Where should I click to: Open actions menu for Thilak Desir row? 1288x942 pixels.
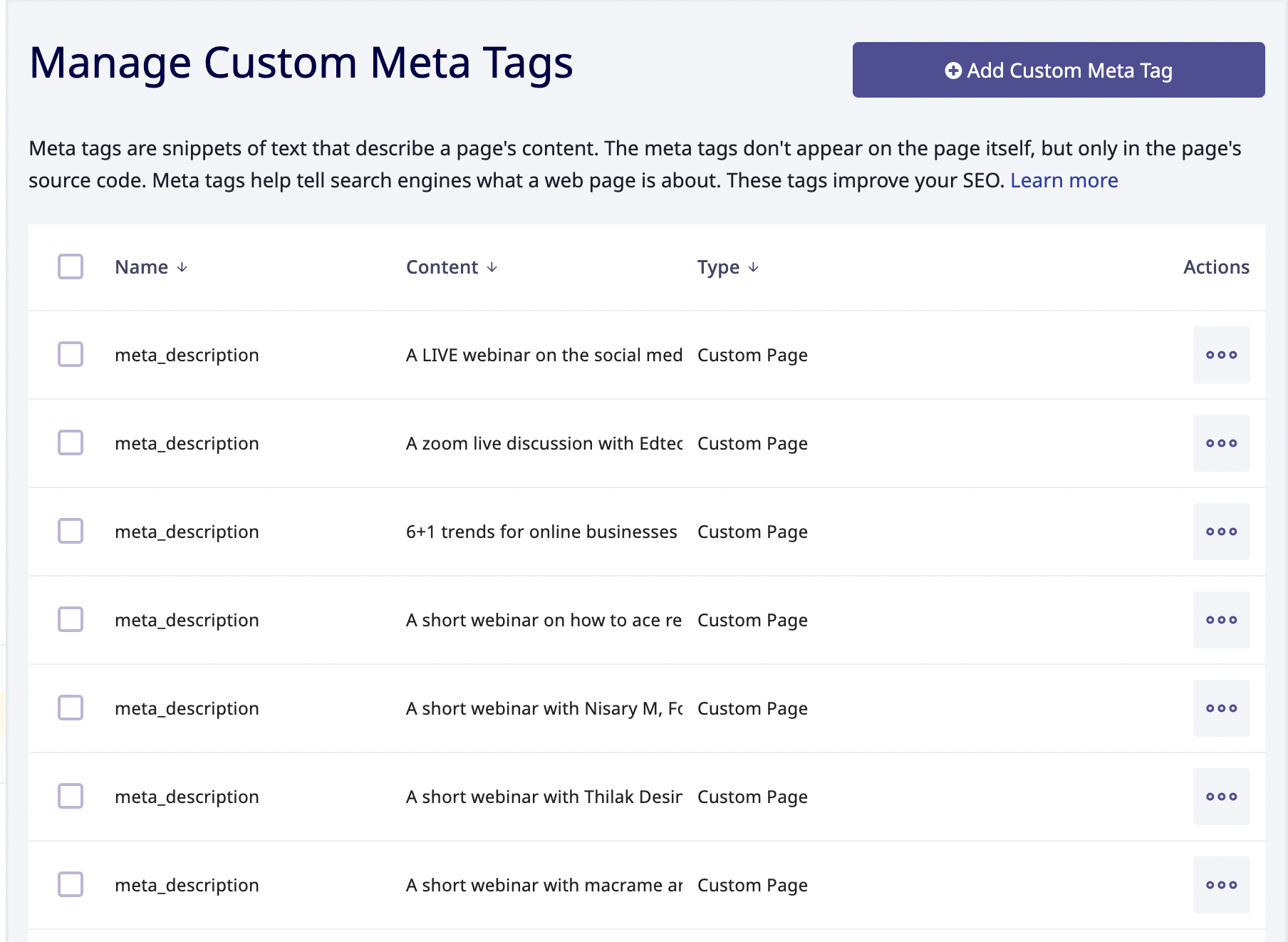tap(1221, 797)
